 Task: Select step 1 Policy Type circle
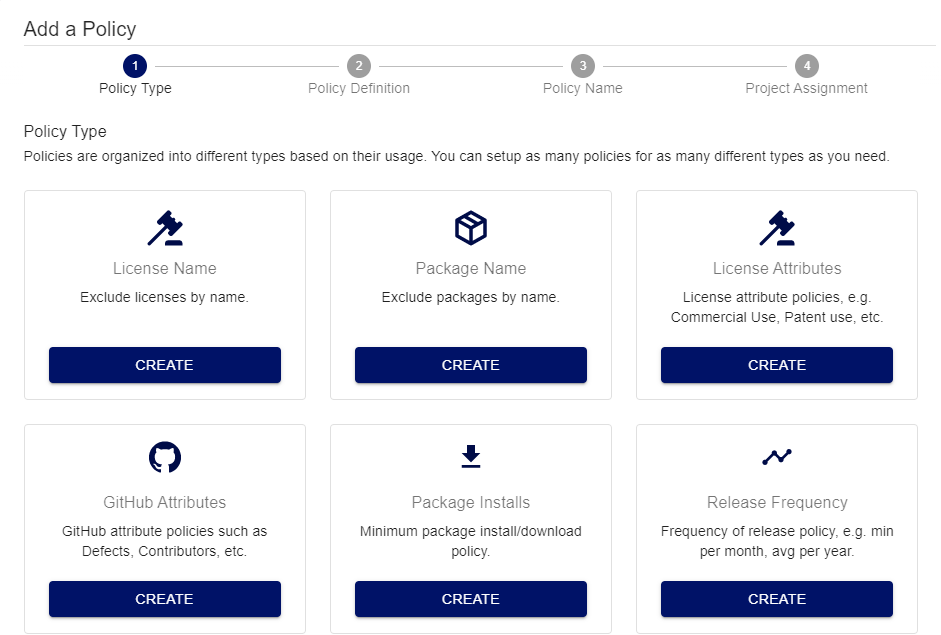[x=135, y=66]
